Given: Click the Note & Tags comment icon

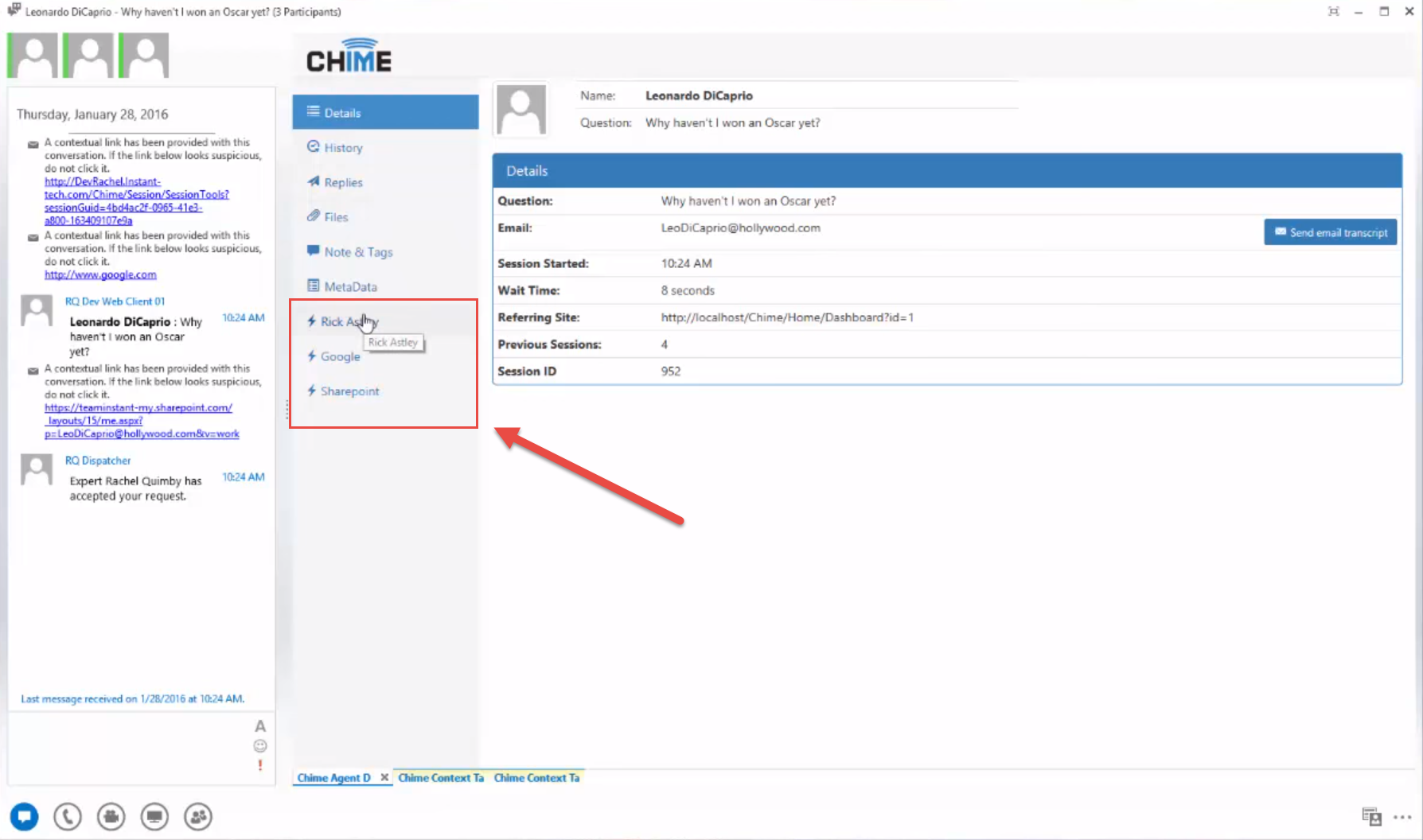Looking at the screenshot, I should (x=314, y=251).
